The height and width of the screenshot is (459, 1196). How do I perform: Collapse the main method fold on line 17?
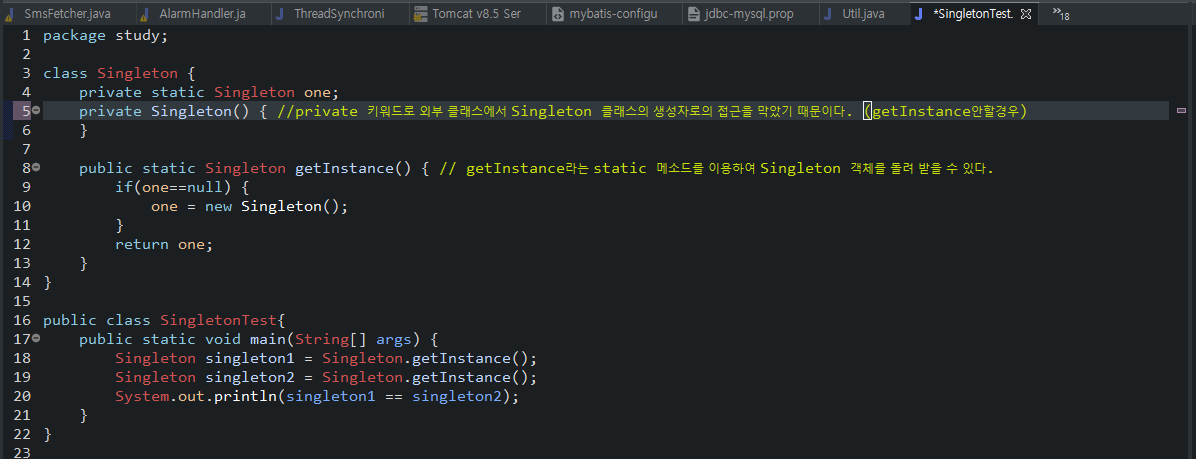36,339
